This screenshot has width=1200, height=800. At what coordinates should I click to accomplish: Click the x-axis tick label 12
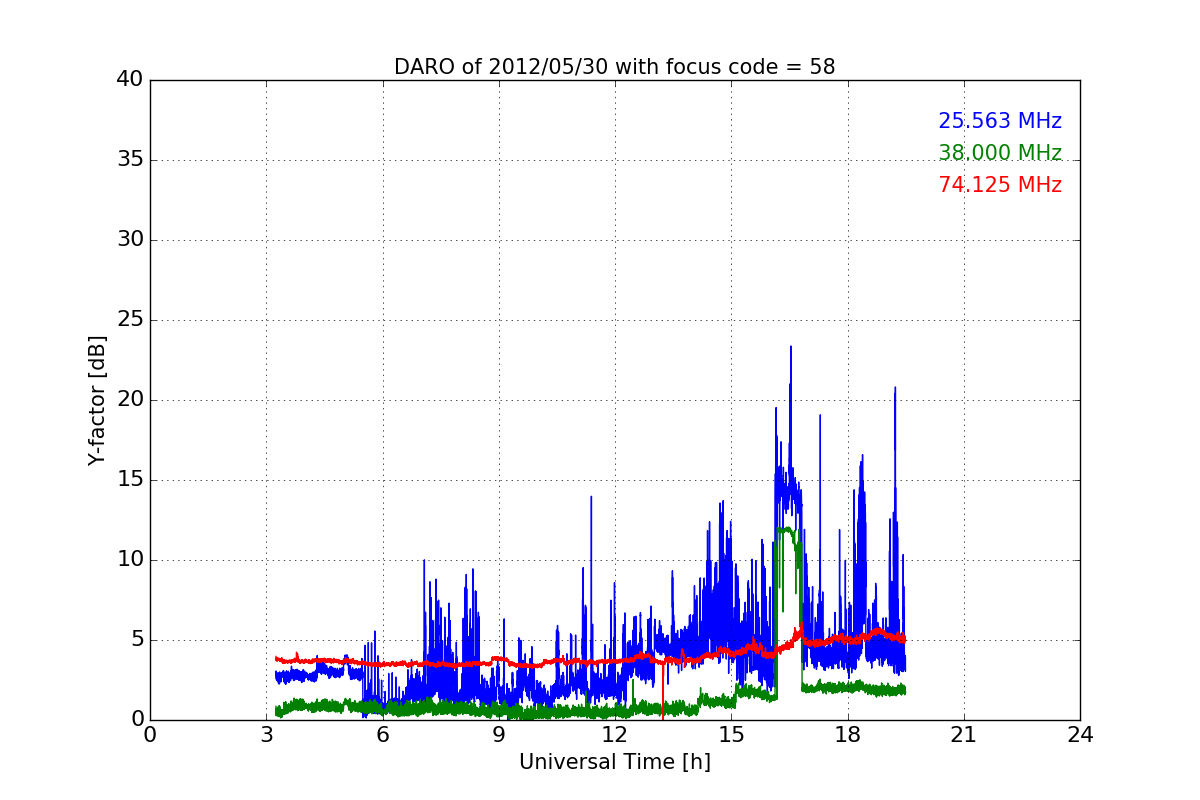[615, 735]
